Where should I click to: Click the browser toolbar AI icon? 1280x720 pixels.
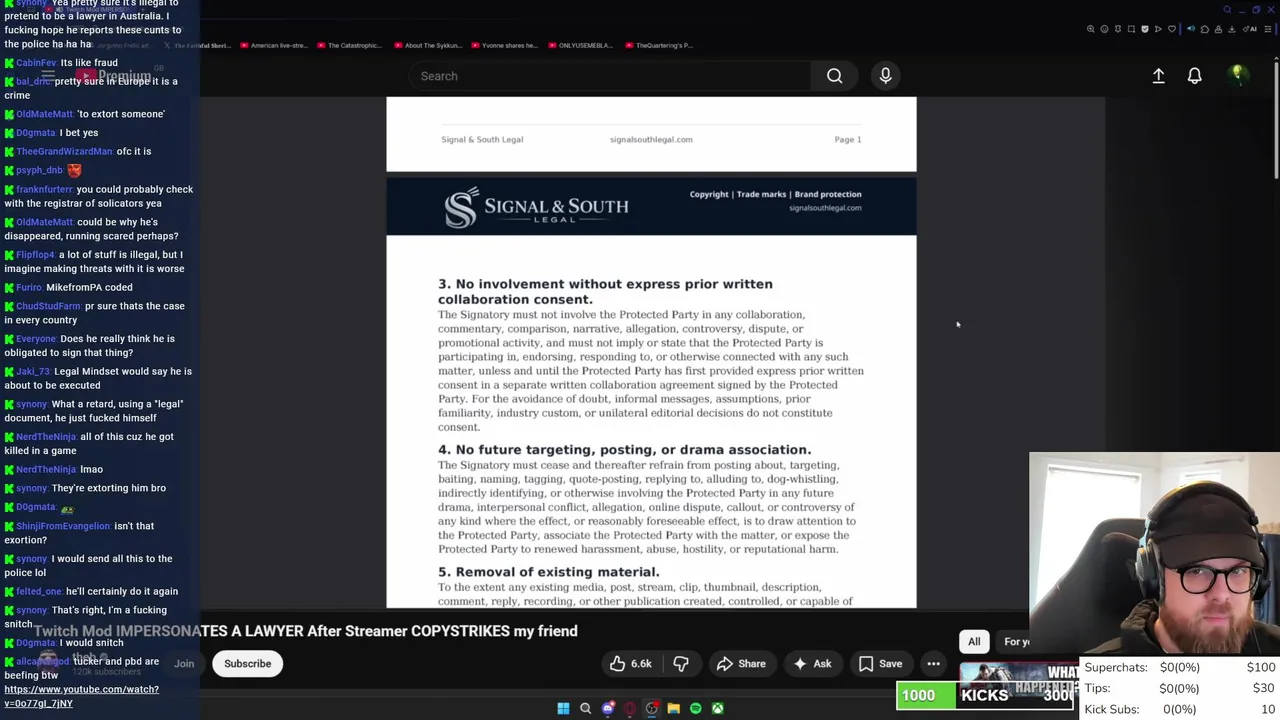(1251, 29)
